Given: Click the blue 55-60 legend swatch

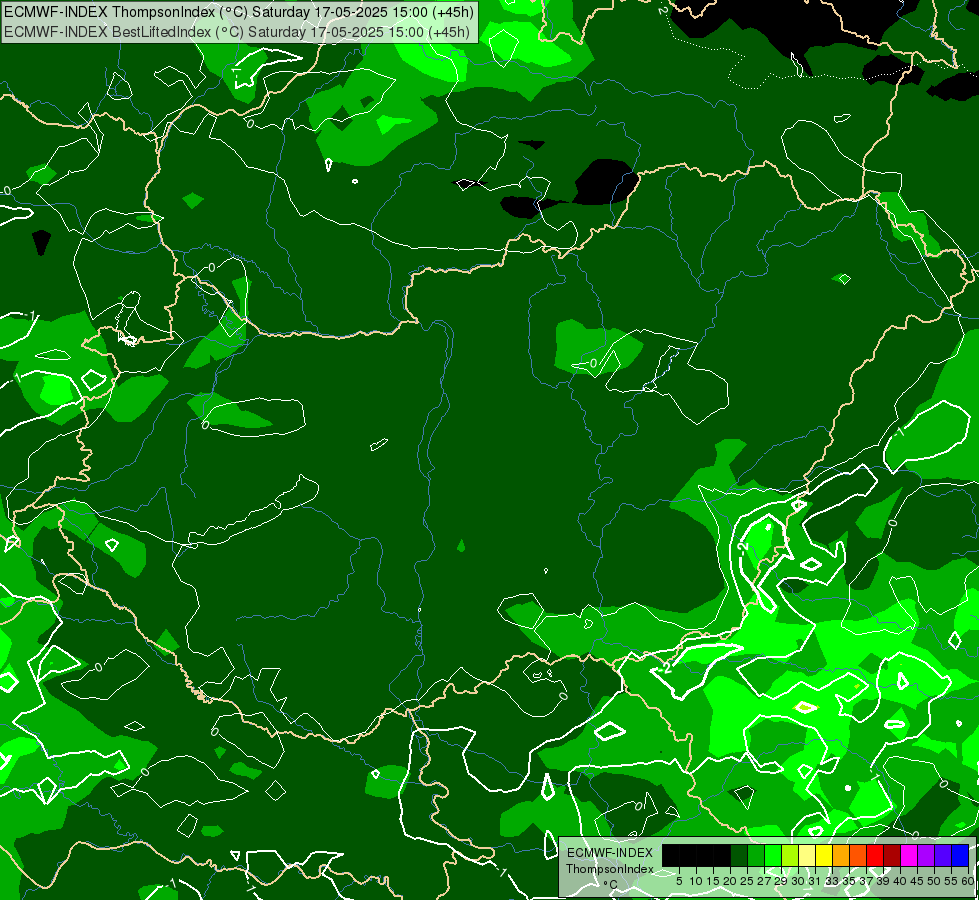Looking at the screenshot, I should coord(960,855).
